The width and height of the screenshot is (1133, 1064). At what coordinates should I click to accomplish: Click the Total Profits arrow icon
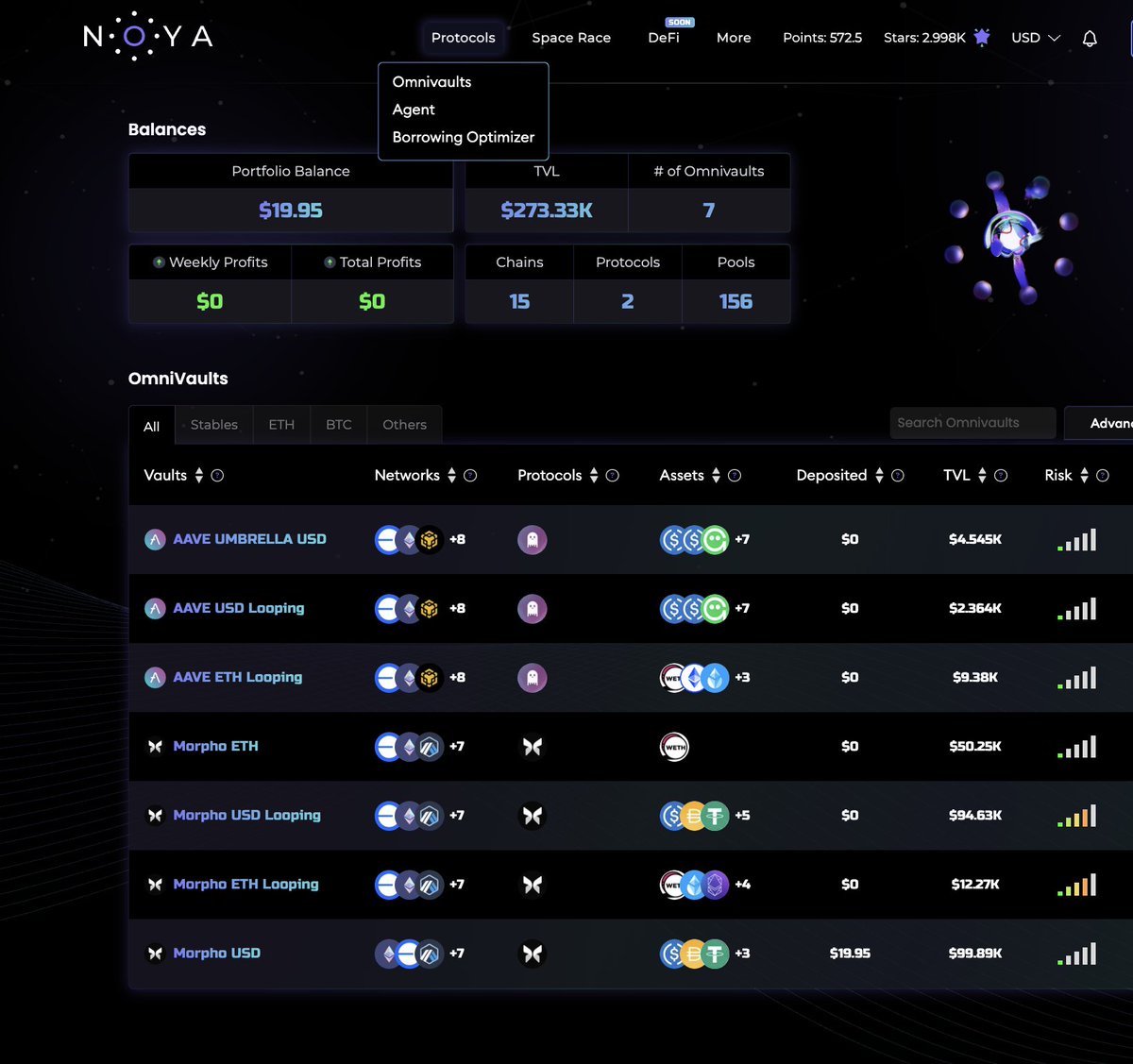tap(330, 262)
